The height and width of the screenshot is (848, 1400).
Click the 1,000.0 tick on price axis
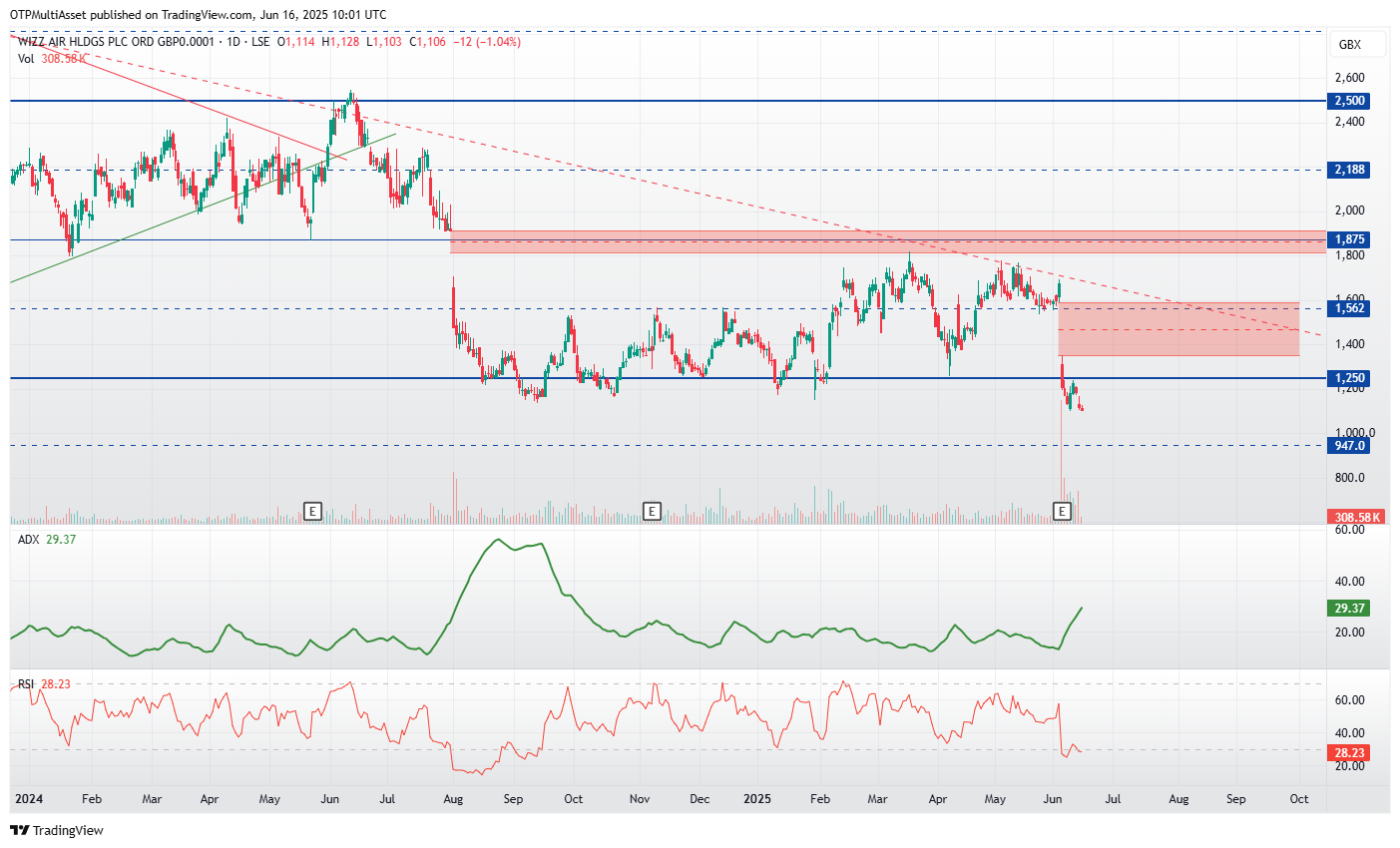coord(1354,433)
